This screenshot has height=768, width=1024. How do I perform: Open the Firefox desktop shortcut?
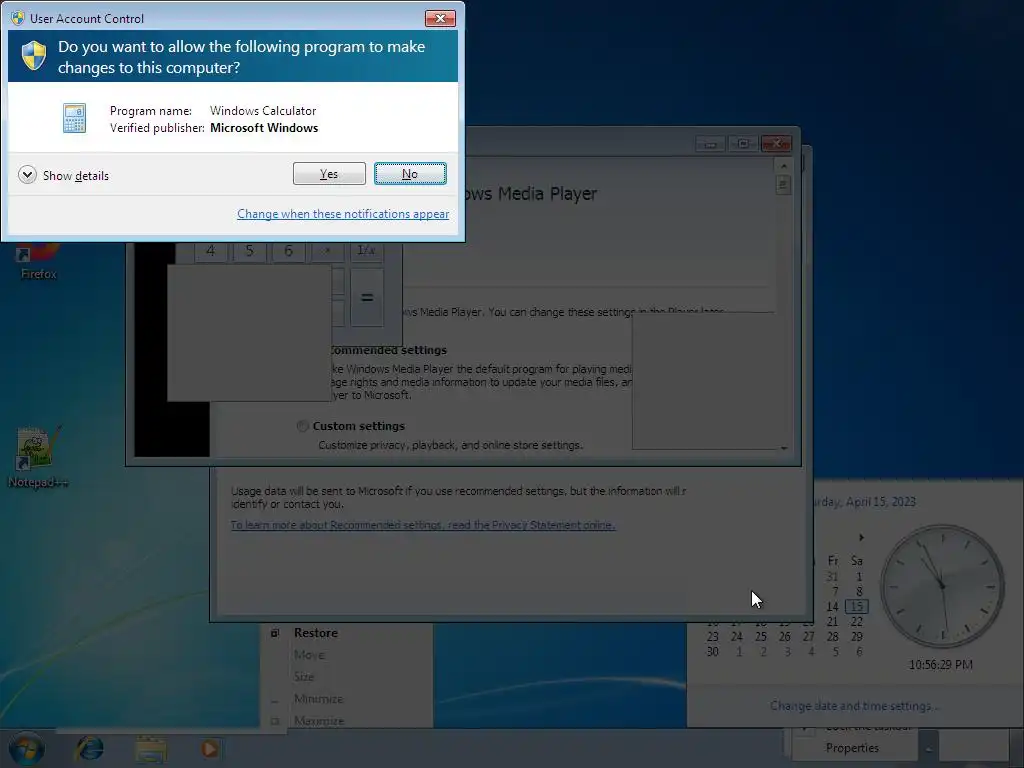coord(38,261)
